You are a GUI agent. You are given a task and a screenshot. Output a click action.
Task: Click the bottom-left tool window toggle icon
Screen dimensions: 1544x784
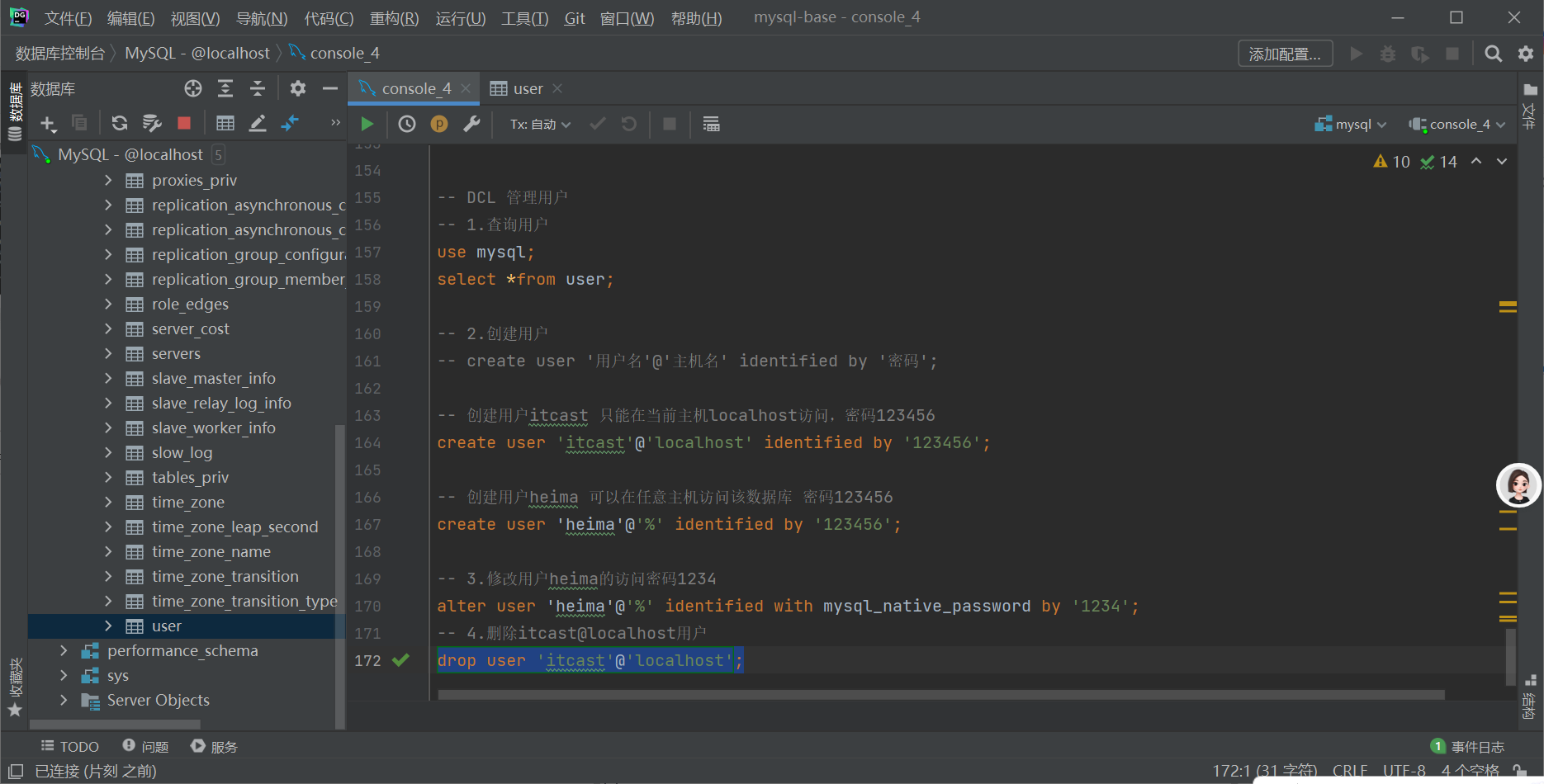pyautogui.click(x=16, y=771)
